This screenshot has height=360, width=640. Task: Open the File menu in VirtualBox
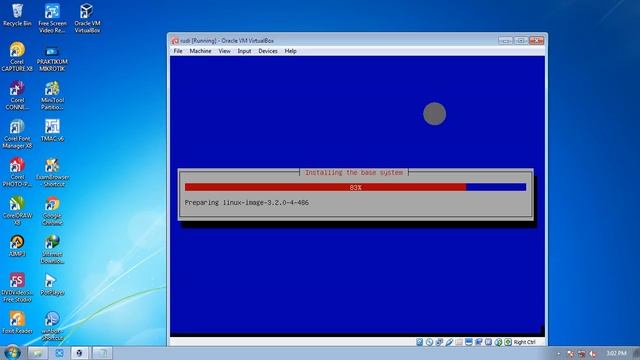point(178,51)
